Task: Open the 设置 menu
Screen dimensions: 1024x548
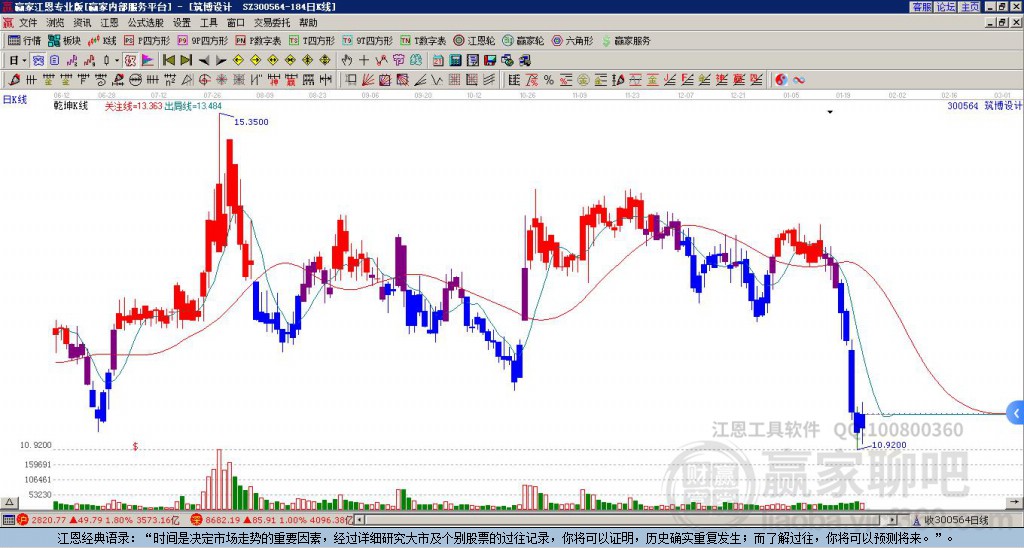Action: [182, 23]
